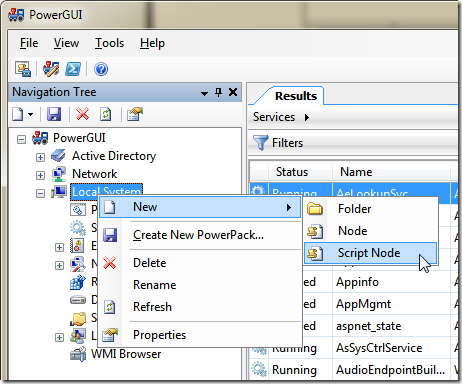Click the Services breadcrumb label
This screenshot has width=462, height=384.
click(x=274, y=117)
